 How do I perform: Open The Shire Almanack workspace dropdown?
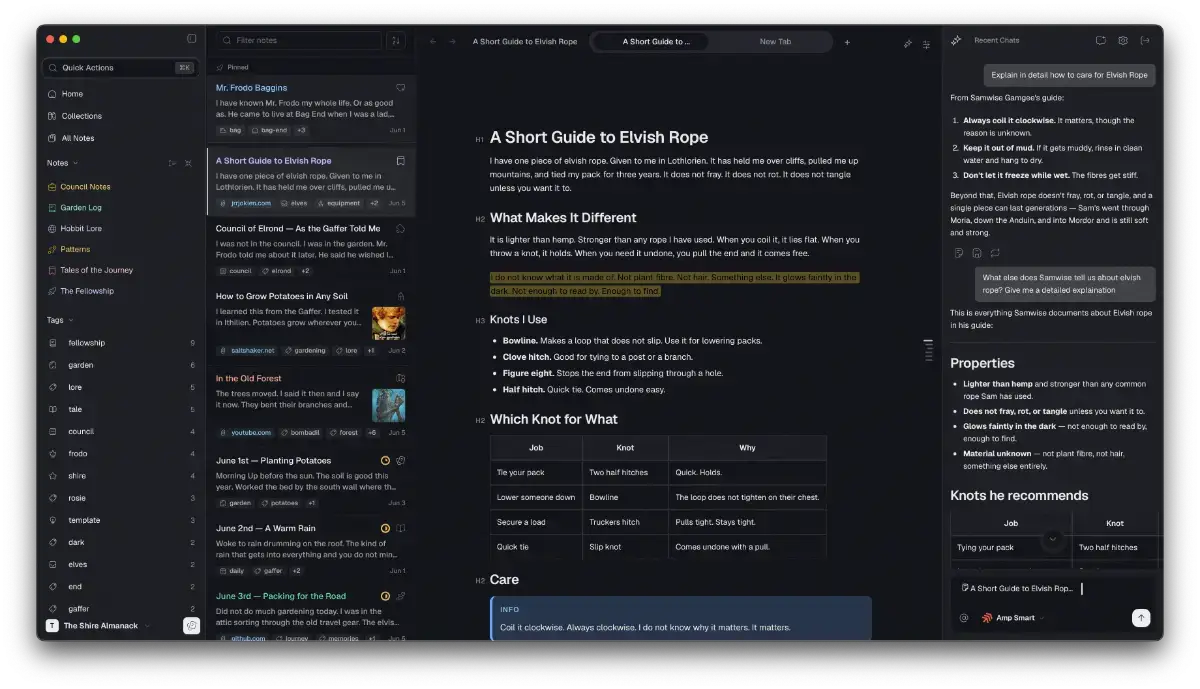pyautogui.click(x=98, y=626)
